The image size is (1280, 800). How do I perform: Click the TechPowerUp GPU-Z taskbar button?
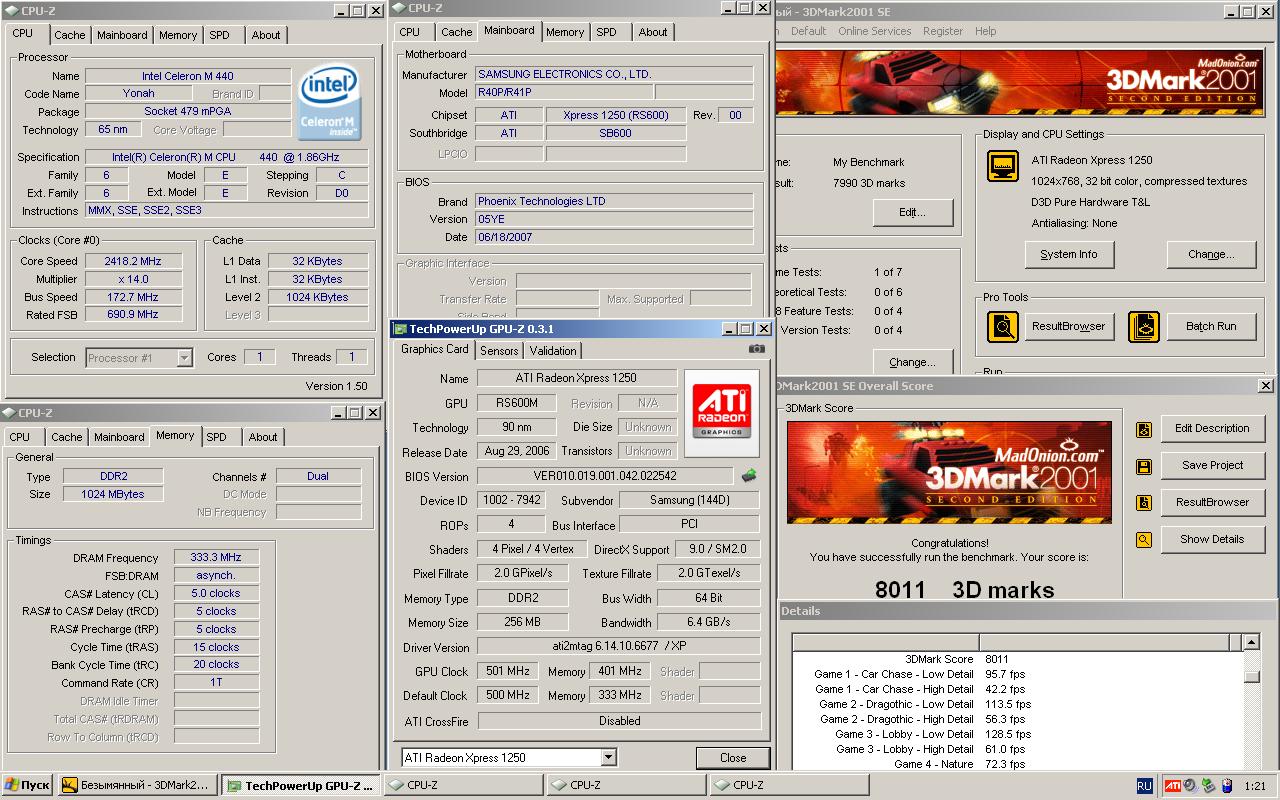point(299,786)
